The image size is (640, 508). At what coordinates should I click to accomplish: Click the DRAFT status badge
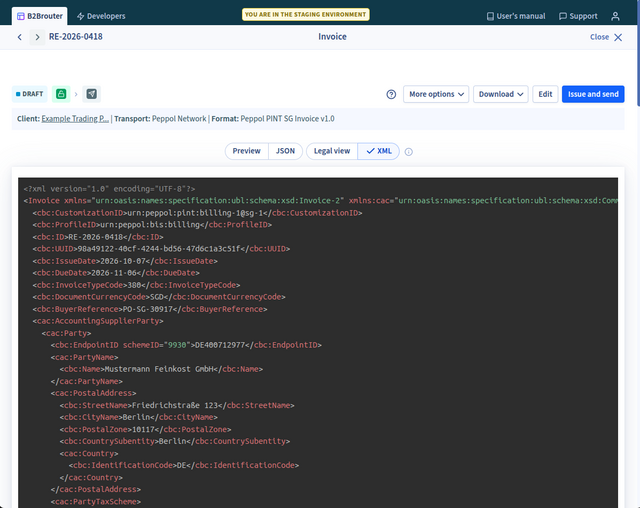coord(29,94)
